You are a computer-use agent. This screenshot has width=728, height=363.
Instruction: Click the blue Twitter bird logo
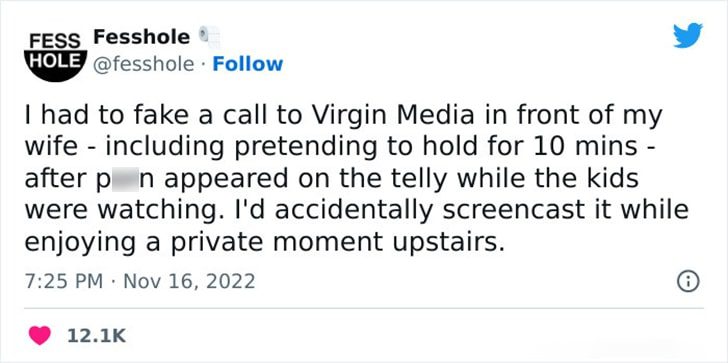688,35
